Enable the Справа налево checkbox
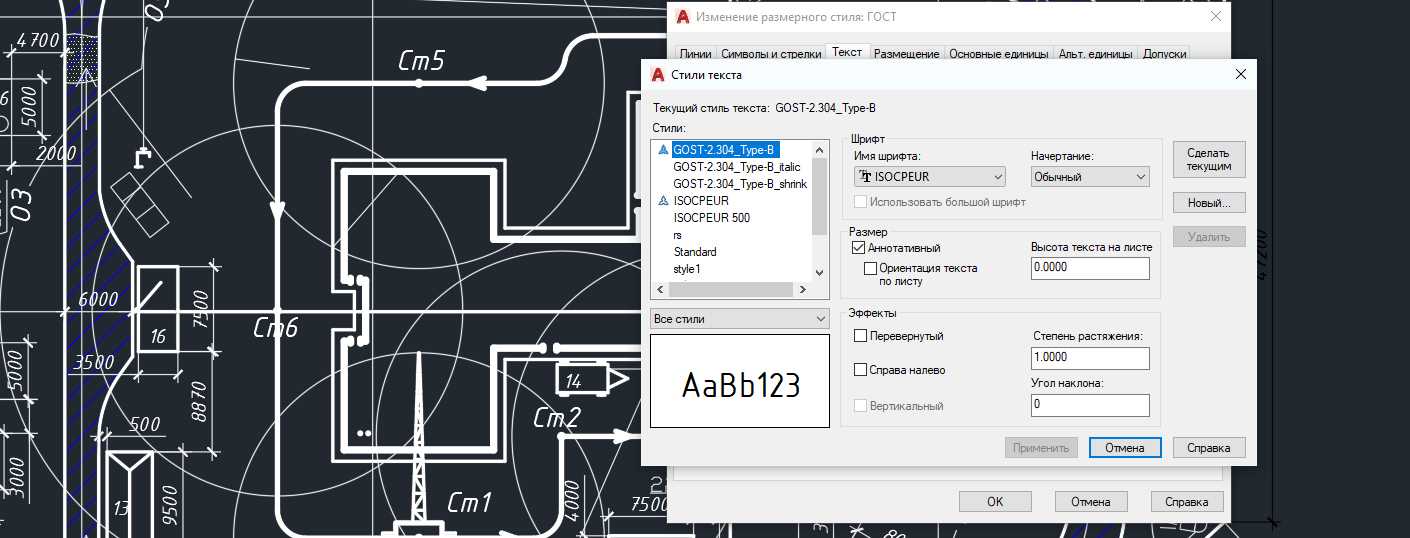The image size is (1410, 538). tap(860, 370)
